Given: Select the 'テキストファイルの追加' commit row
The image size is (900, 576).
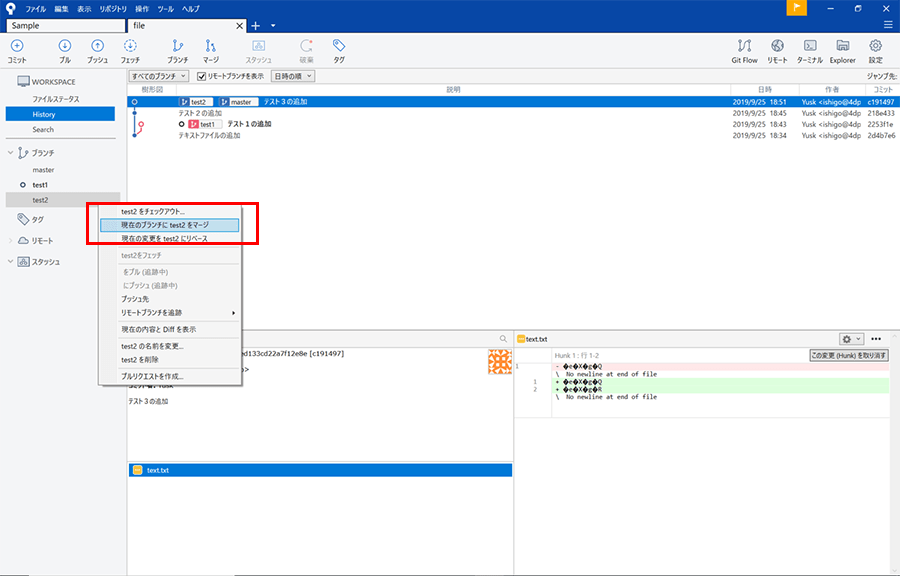Looking at the screenshot, I should pos(513,135).
